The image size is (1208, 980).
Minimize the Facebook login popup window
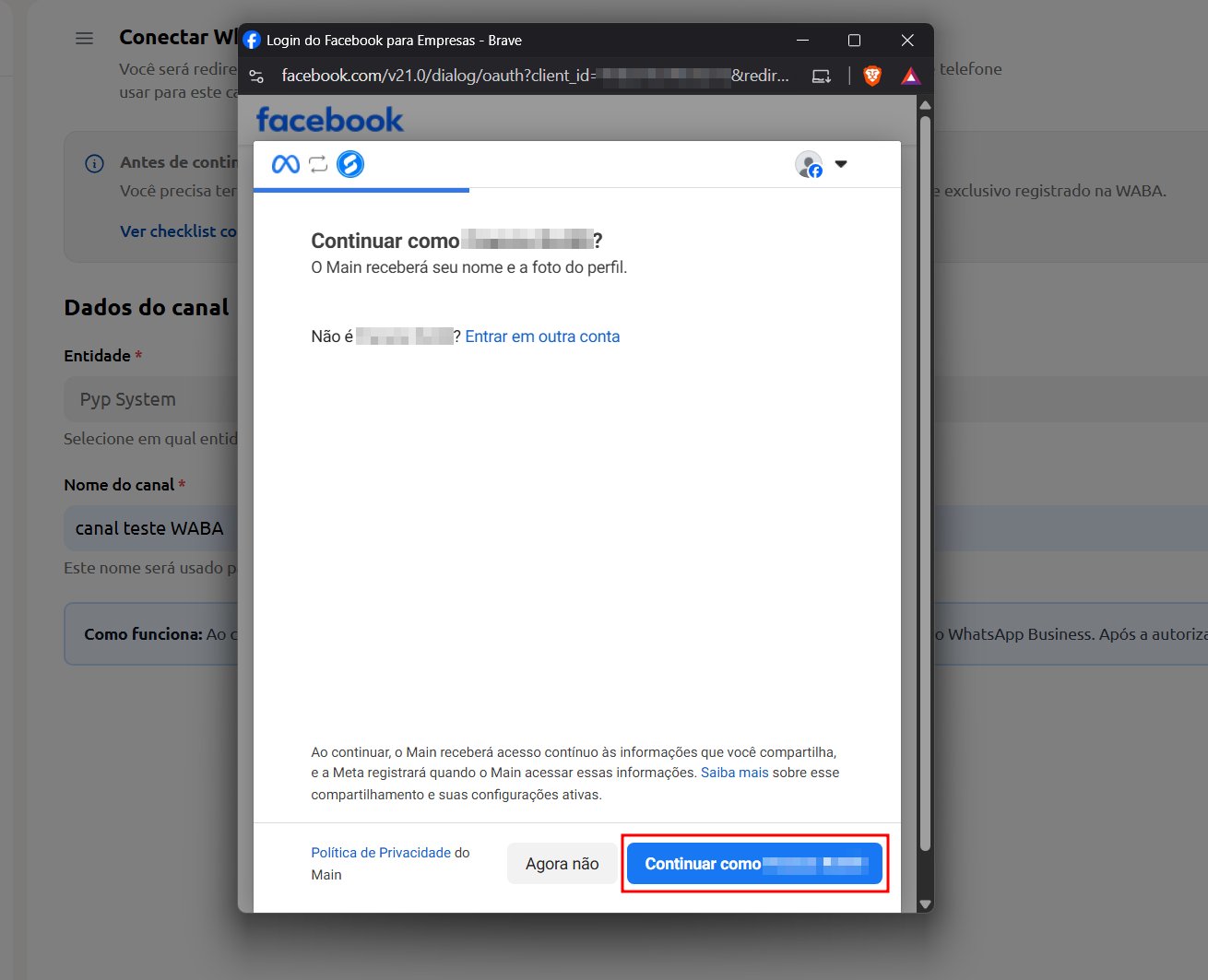[x=802, y=41]
